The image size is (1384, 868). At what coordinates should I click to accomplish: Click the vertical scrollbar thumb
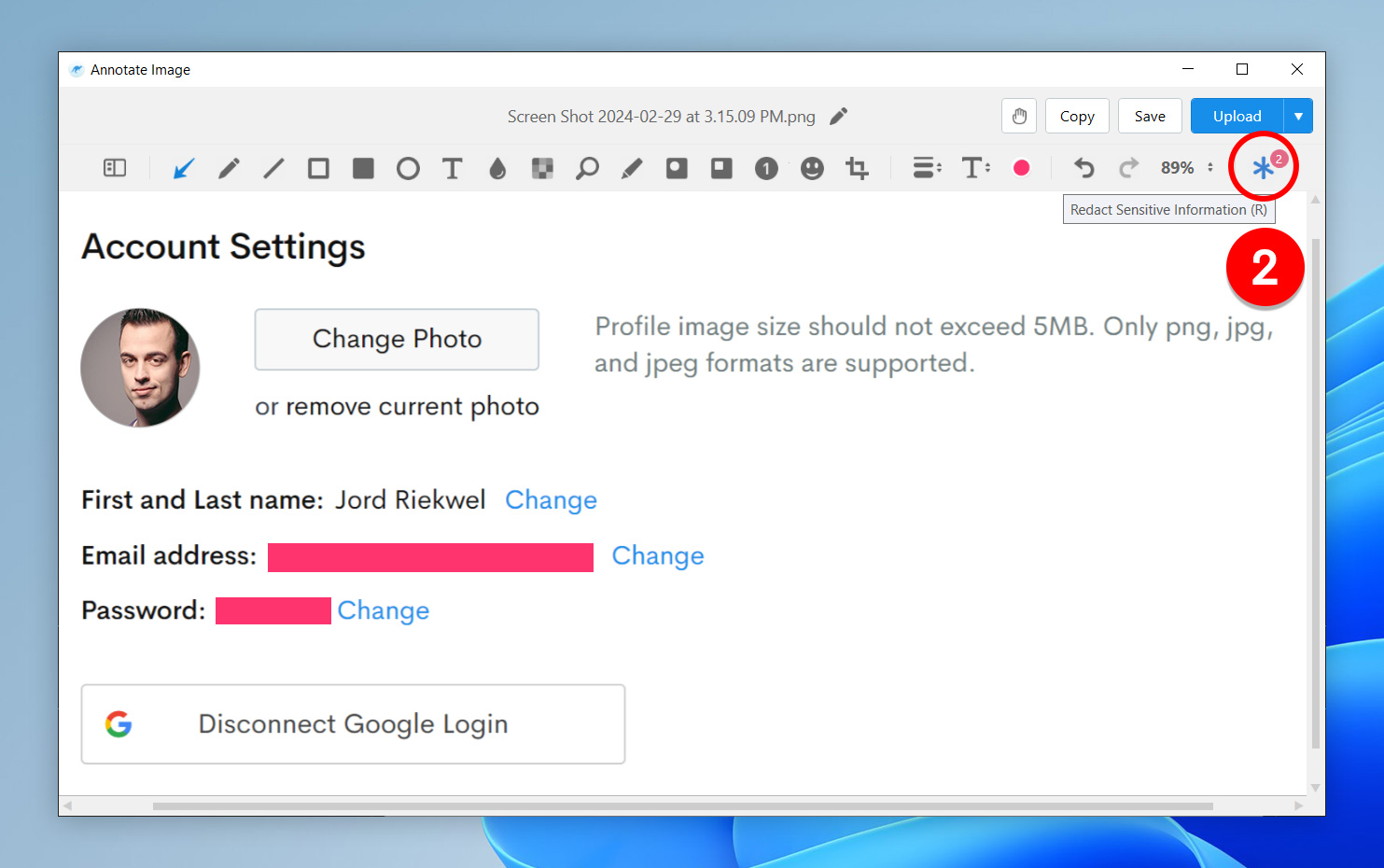(x=1316, y=493)
